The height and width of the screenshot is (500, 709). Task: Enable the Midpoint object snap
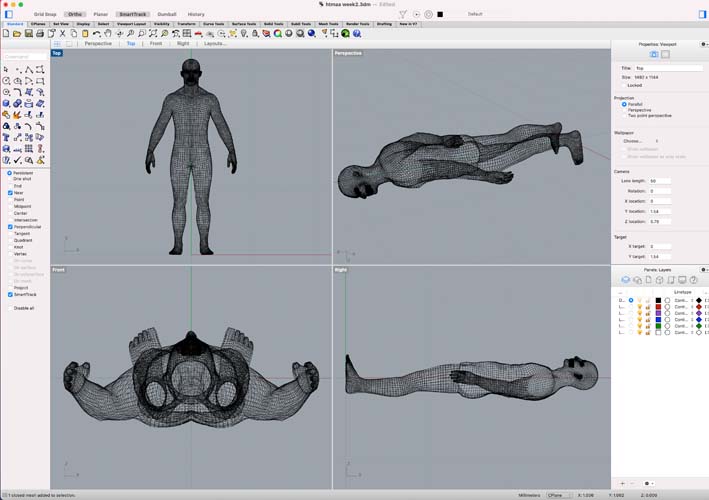10,206
